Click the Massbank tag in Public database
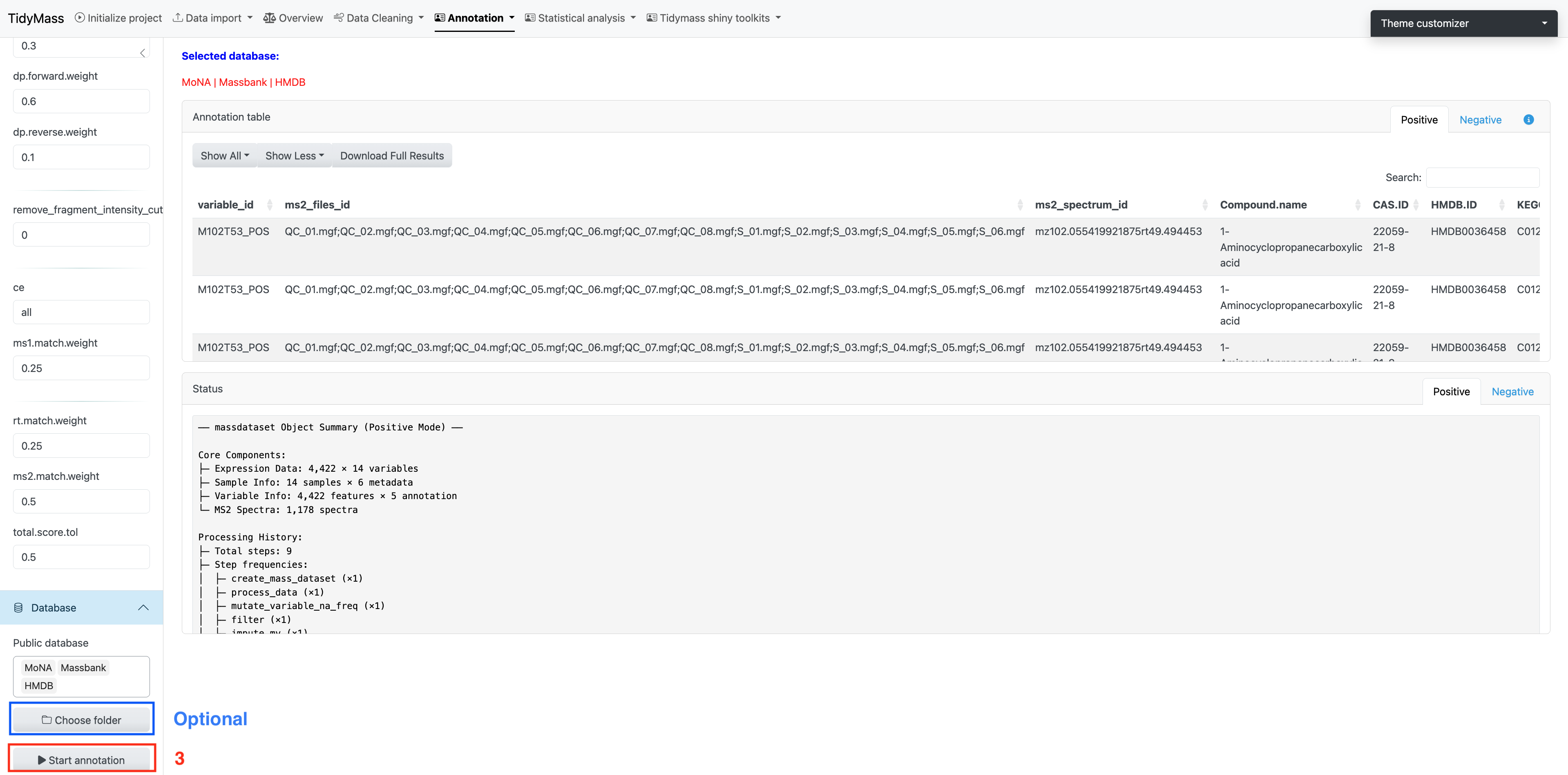Screen dimensions: 1568x775 pyautogui.click(x=83, y=668)
